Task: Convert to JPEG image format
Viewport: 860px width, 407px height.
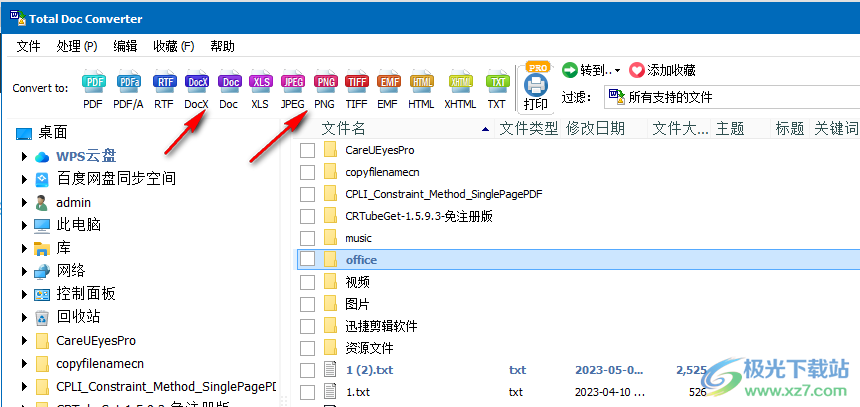Action: coord(293,82)
